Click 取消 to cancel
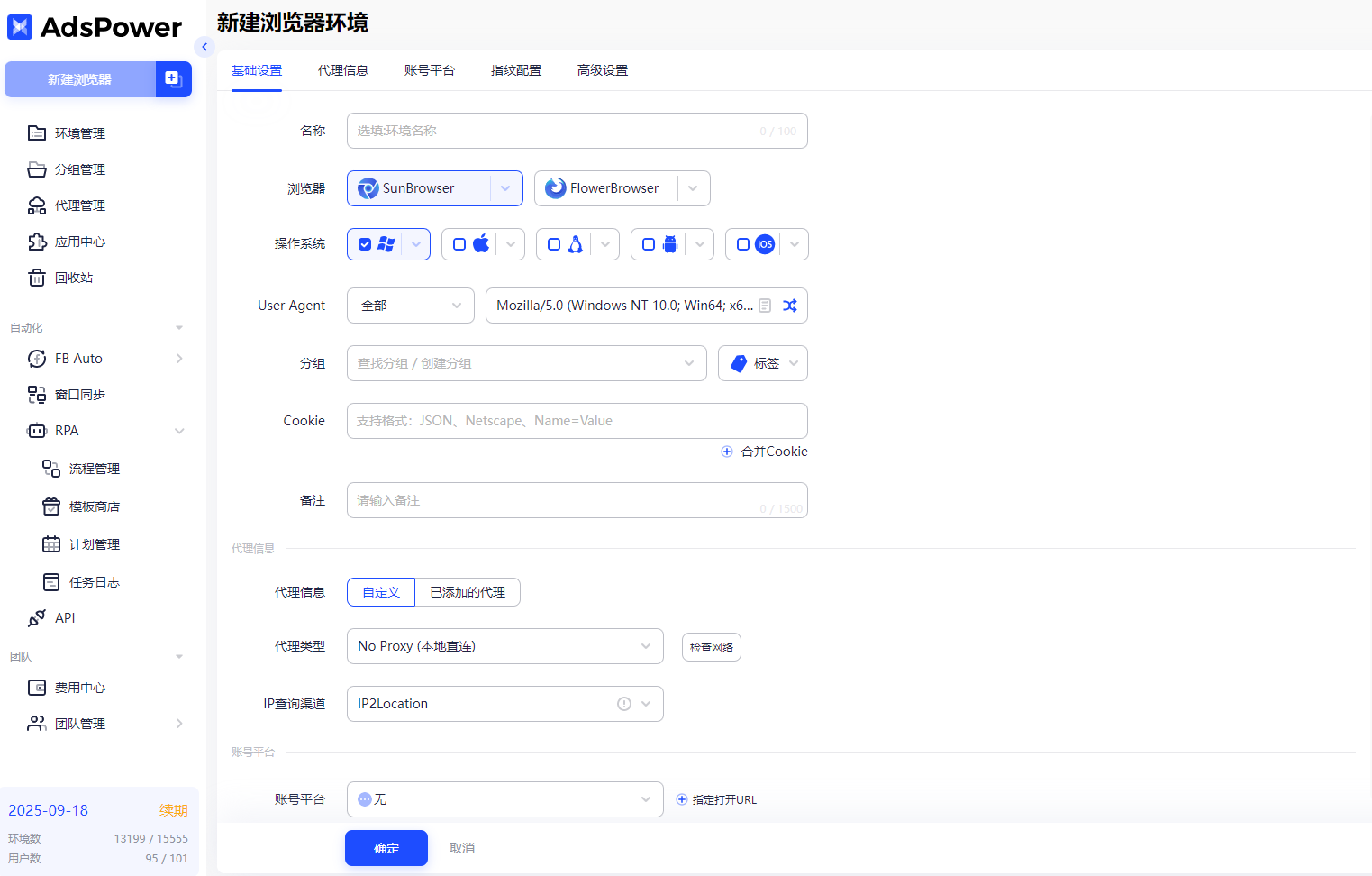This screenshot has height=876, width=1372. point(462,848)
